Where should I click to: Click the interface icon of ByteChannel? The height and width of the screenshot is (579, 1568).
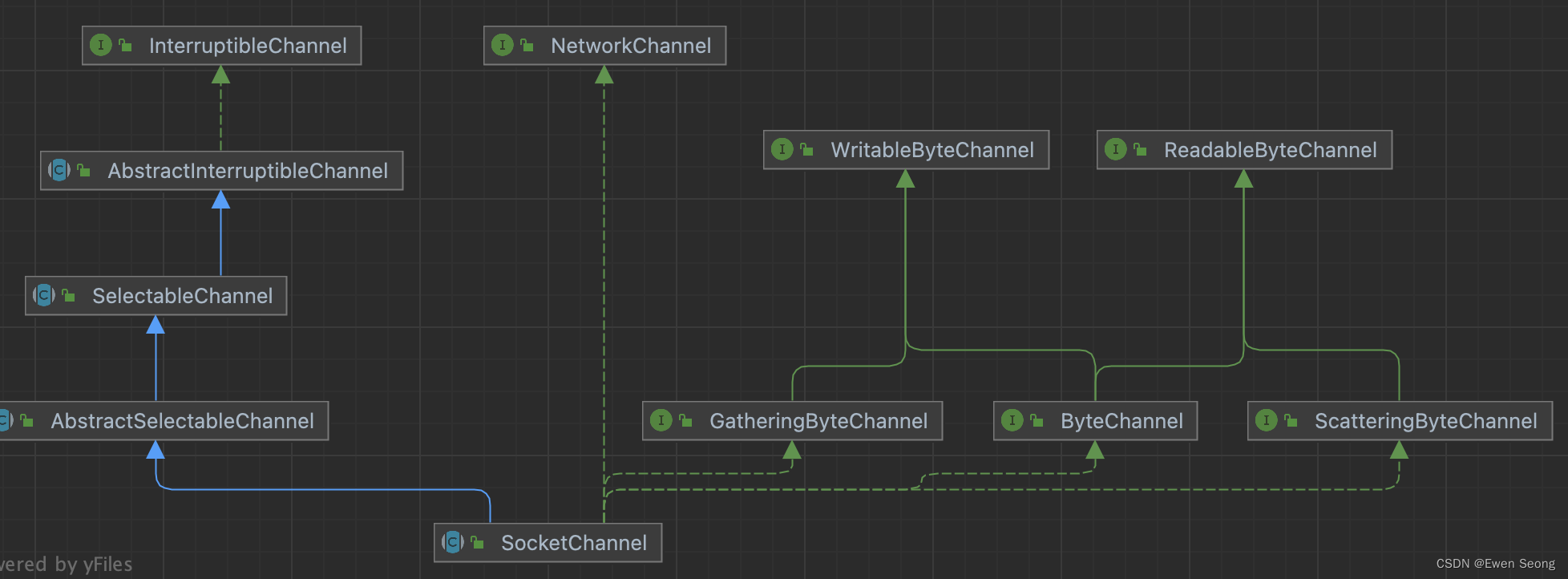pos(1012,420)
